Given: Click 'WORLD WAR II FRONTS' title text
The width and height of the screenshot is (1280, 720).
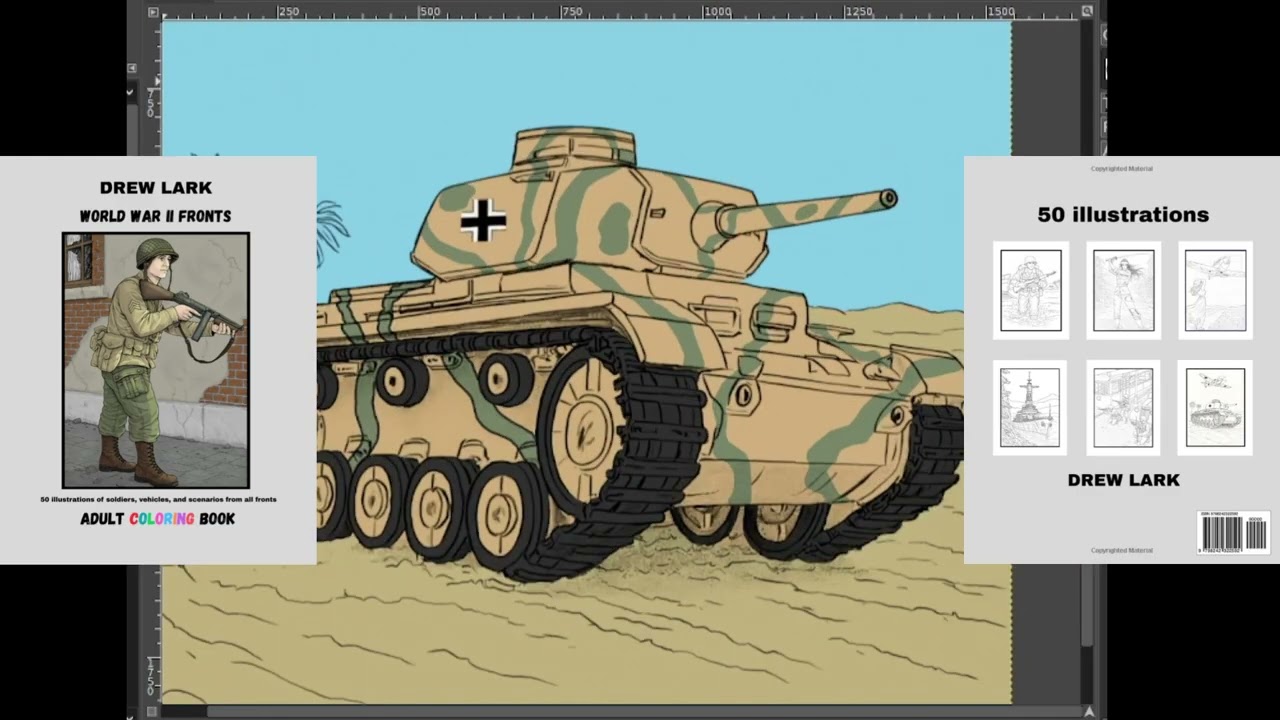Looking at the screenshot, I should [x=156, y=216].
